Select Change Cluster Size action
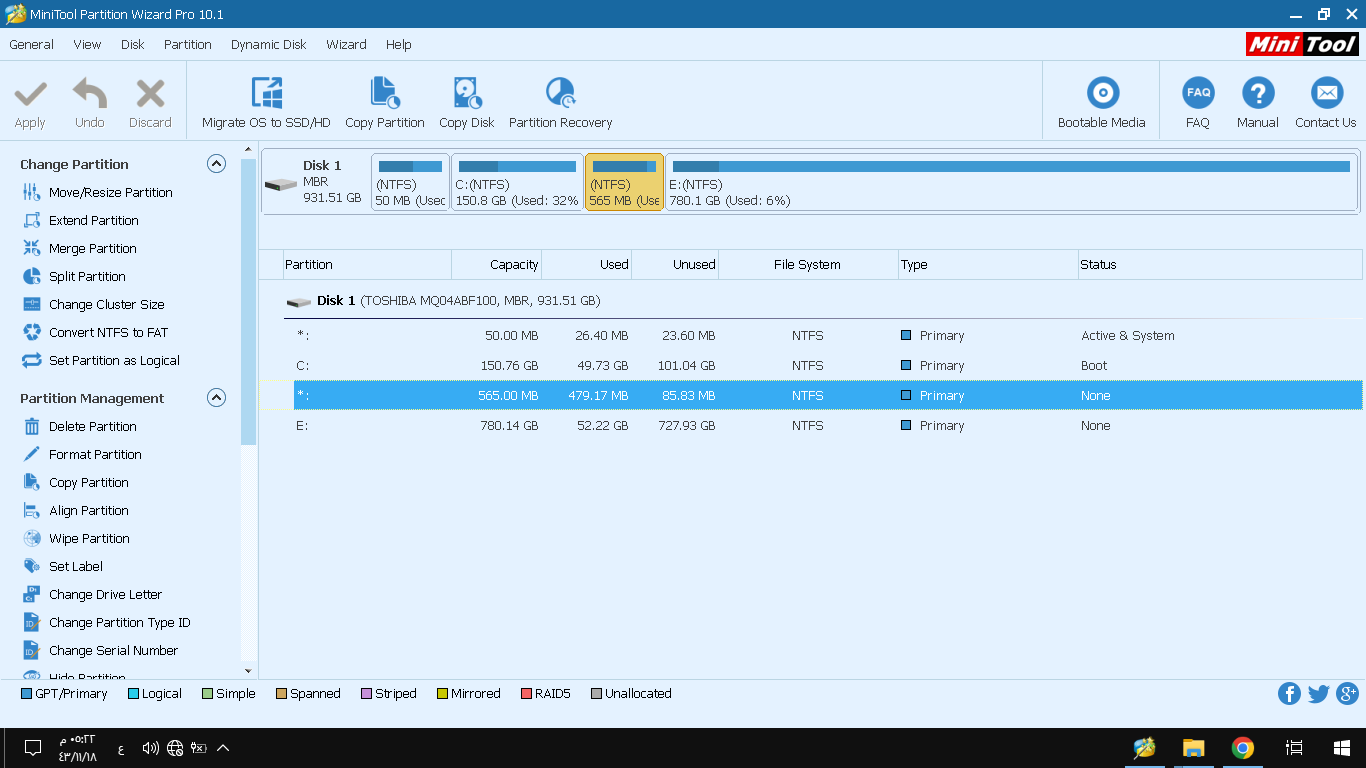 [107, 304]
